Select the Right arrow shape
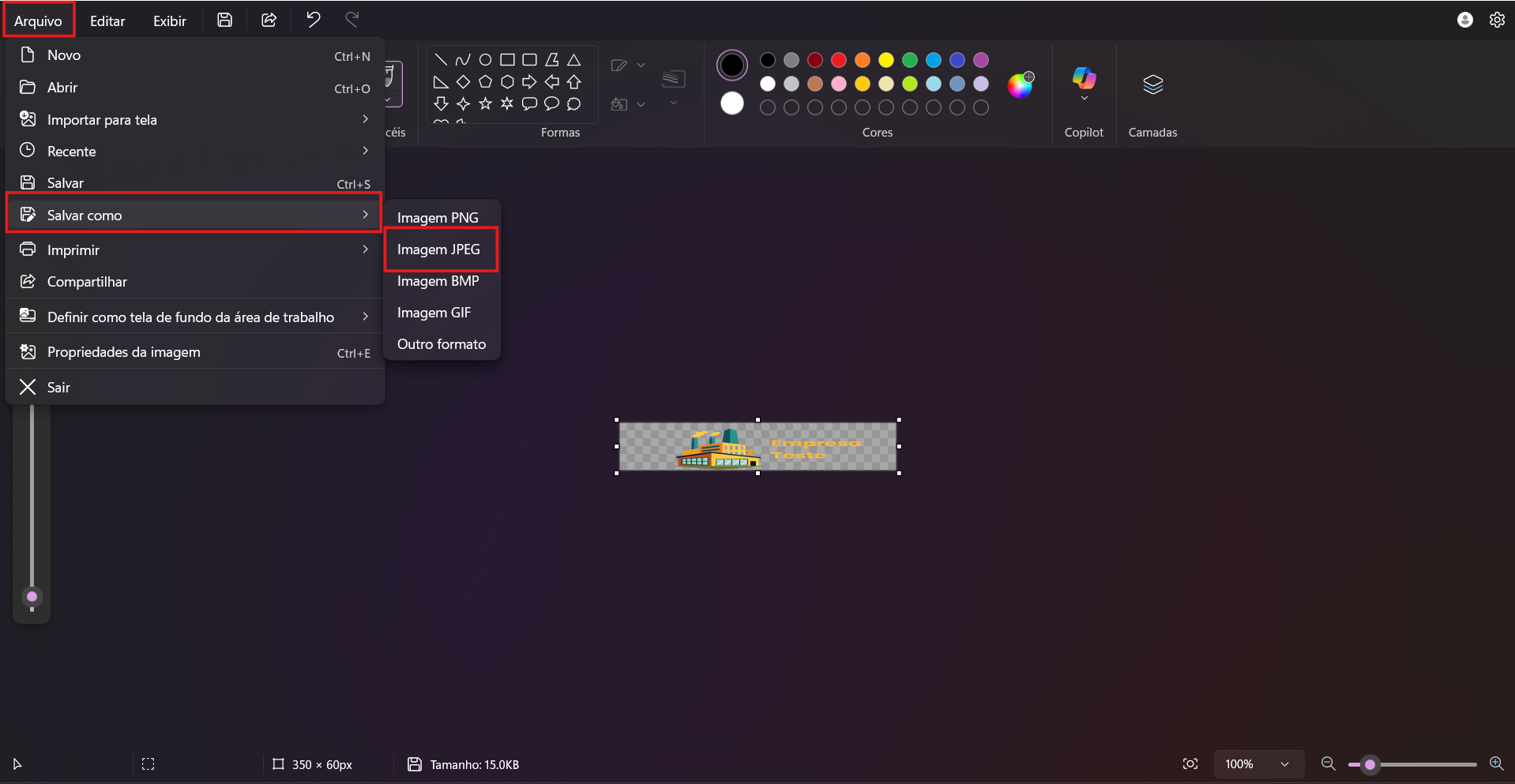Screen dimensions: 1515x784 (529, 82)
